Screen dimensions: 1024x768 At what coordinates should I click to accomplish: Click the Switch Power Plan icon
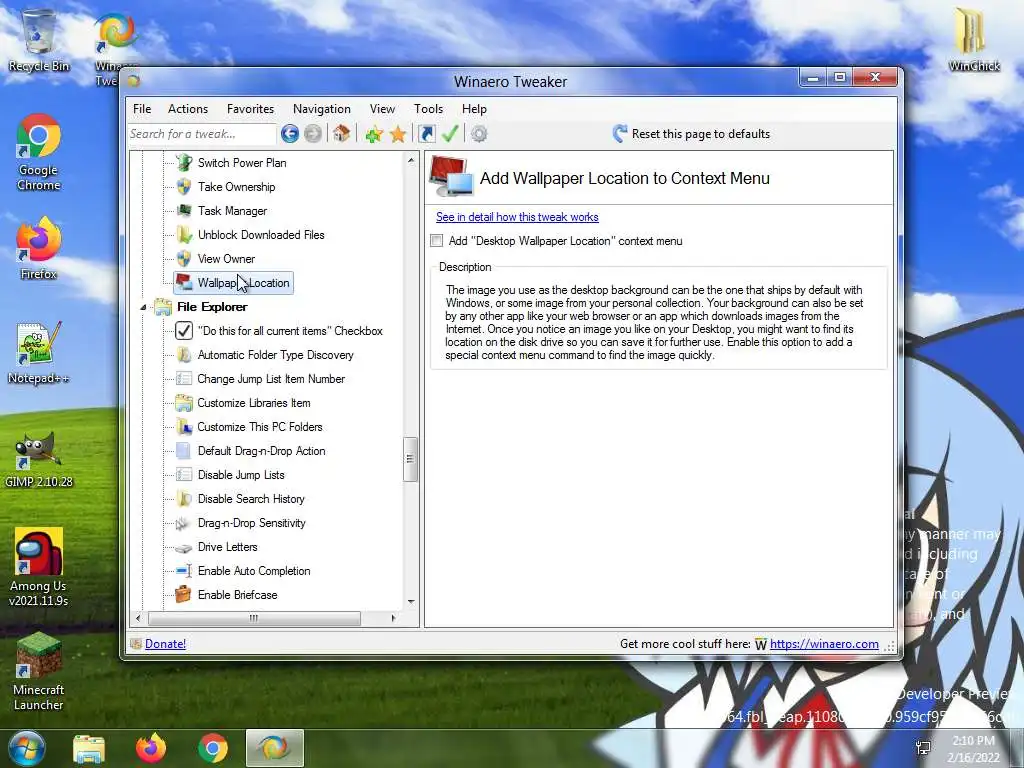coord(184,163)
